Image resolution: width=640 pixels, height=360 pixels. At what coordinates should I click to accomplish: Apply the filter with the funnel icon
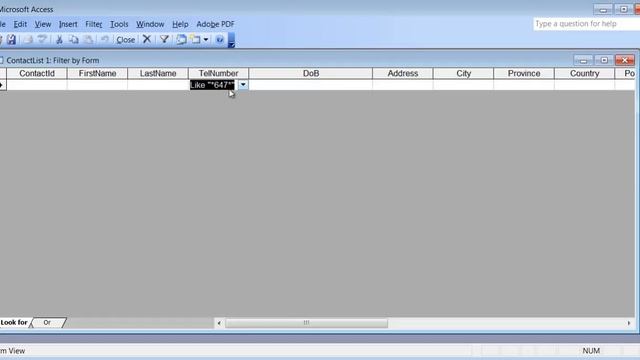164,40
